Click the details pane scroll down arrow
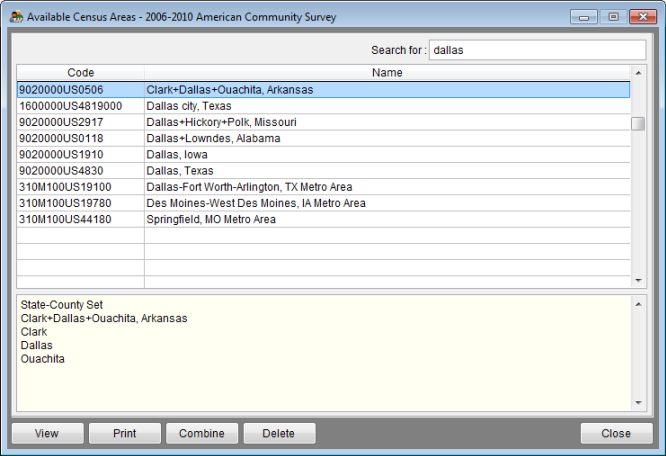This screenshot has width=666, height=456. pyautogui.click(x=638, y=403)
